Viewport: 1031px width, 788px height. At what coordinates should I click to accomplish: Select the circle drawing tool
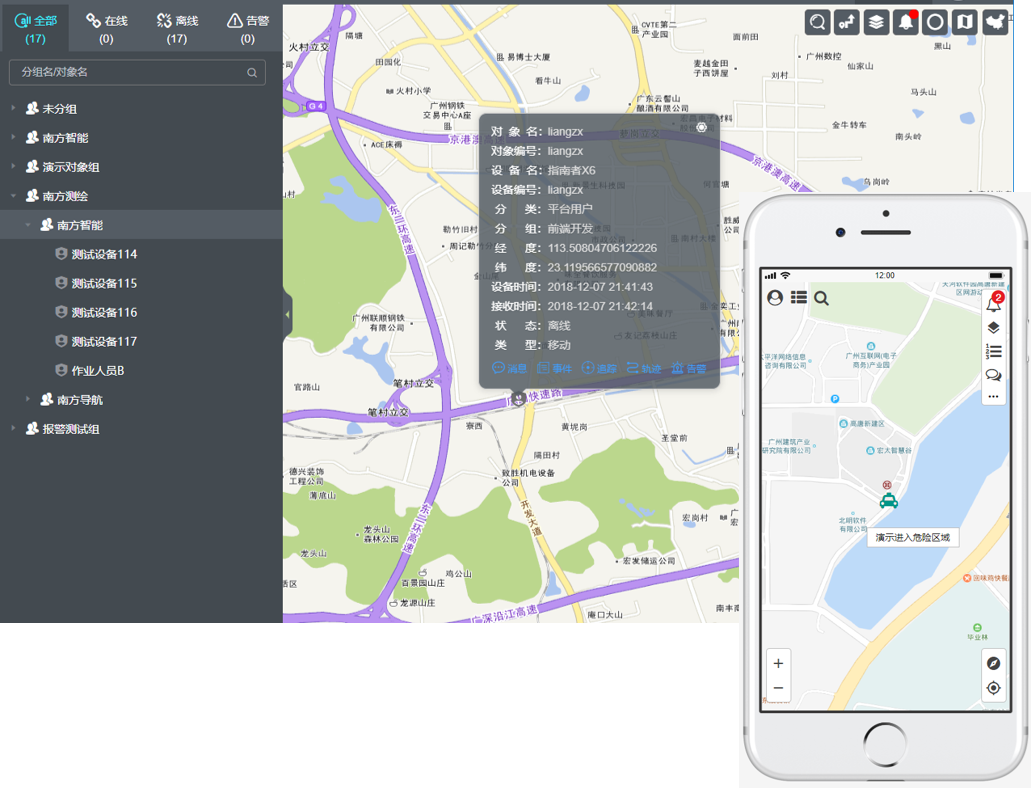935,22
